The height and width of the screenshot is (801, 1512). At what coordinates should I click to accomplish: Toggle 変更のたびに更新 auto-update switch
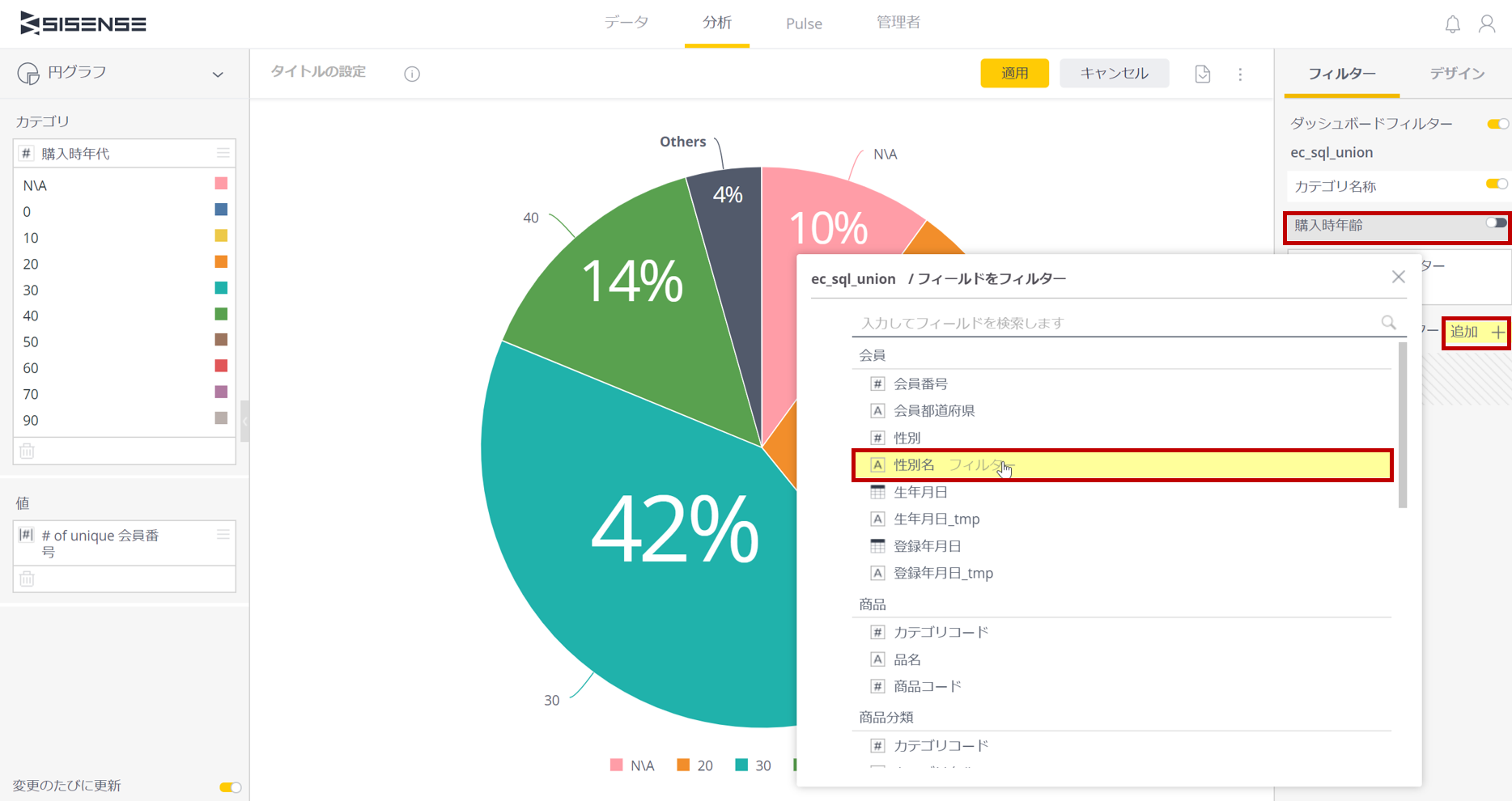(x=230, y=786)
